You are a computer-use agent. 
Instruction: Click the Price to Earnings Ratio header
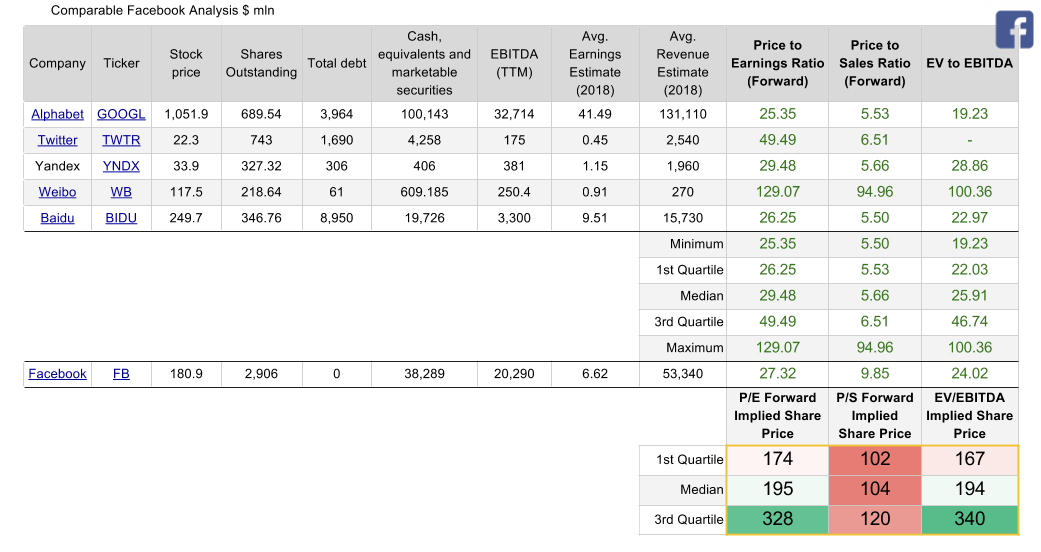[x=777, y=63]
